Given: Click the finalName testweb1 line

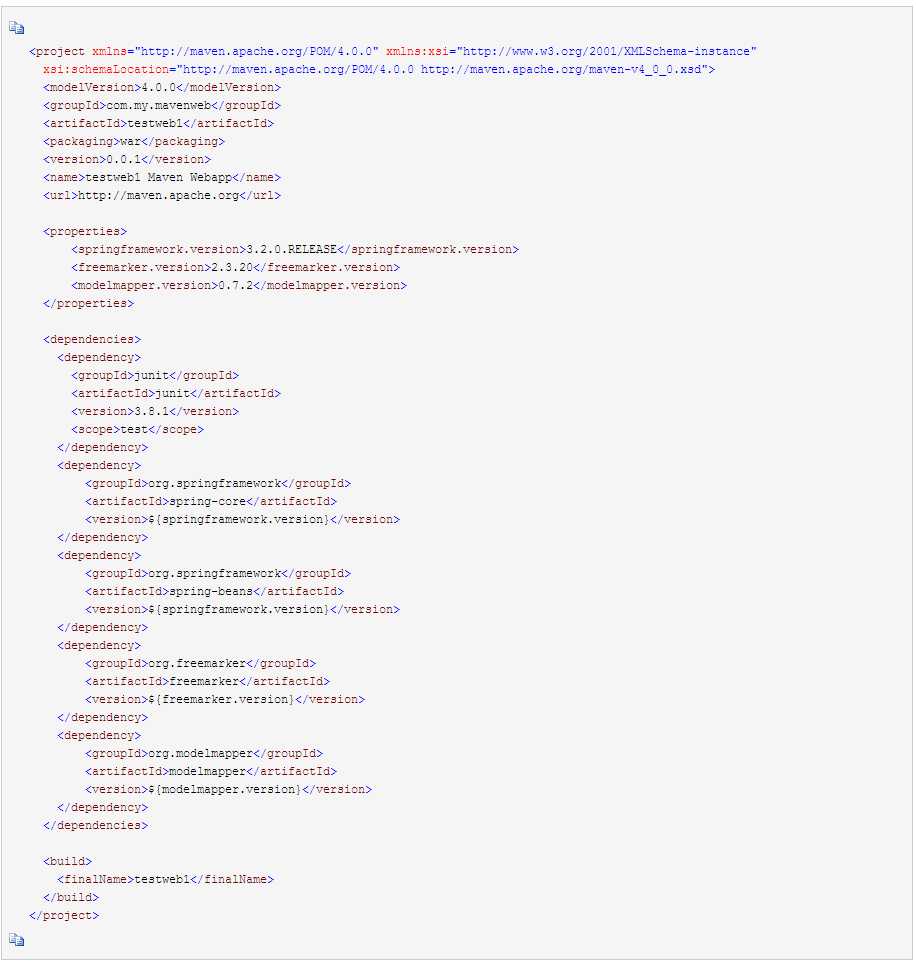Looking at the screenshot, I should tap(165, 879).
